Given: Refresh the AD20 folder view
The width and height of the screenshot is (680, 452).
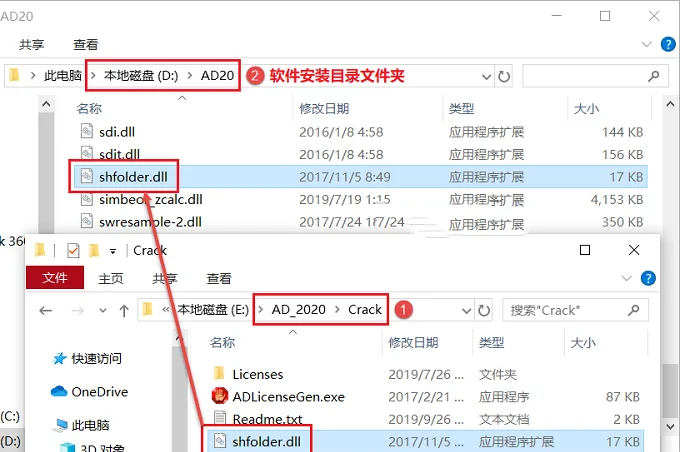Looking at the screenshot, I should pyautogui.click(x=504, y=77).
